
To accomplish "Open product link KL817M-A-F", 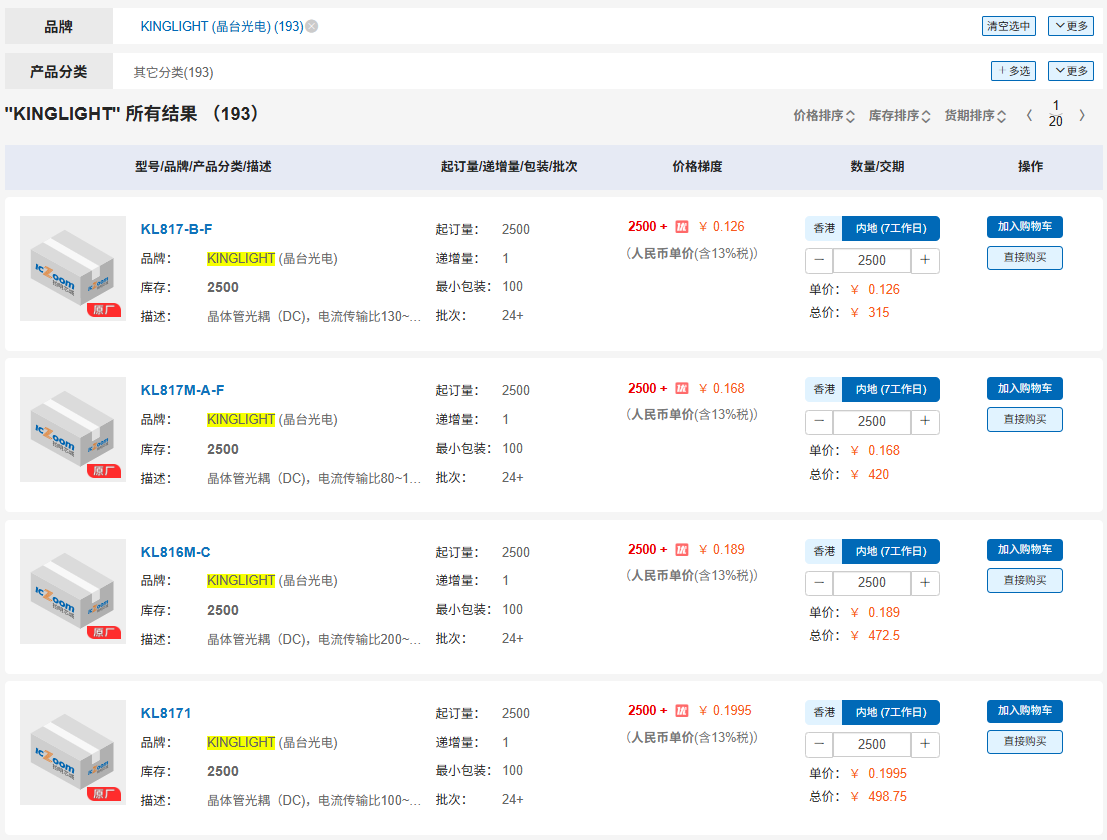I will pos(182,390).
